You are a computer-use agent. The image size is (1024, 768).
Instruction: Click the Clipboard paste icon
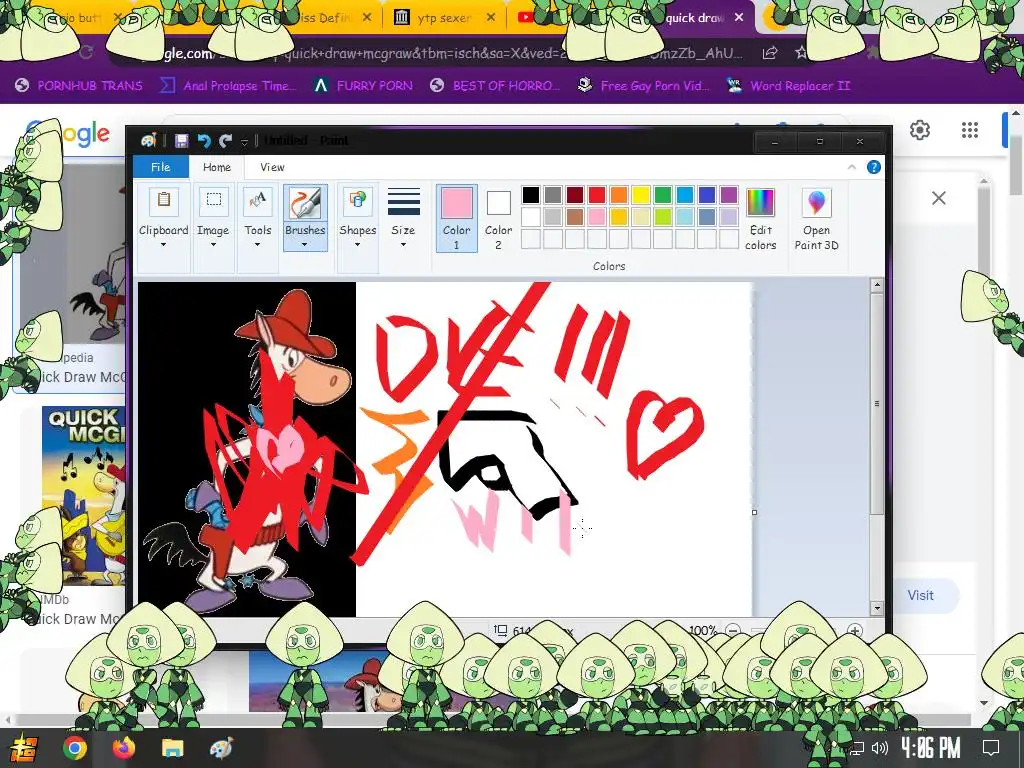(164, 200)
